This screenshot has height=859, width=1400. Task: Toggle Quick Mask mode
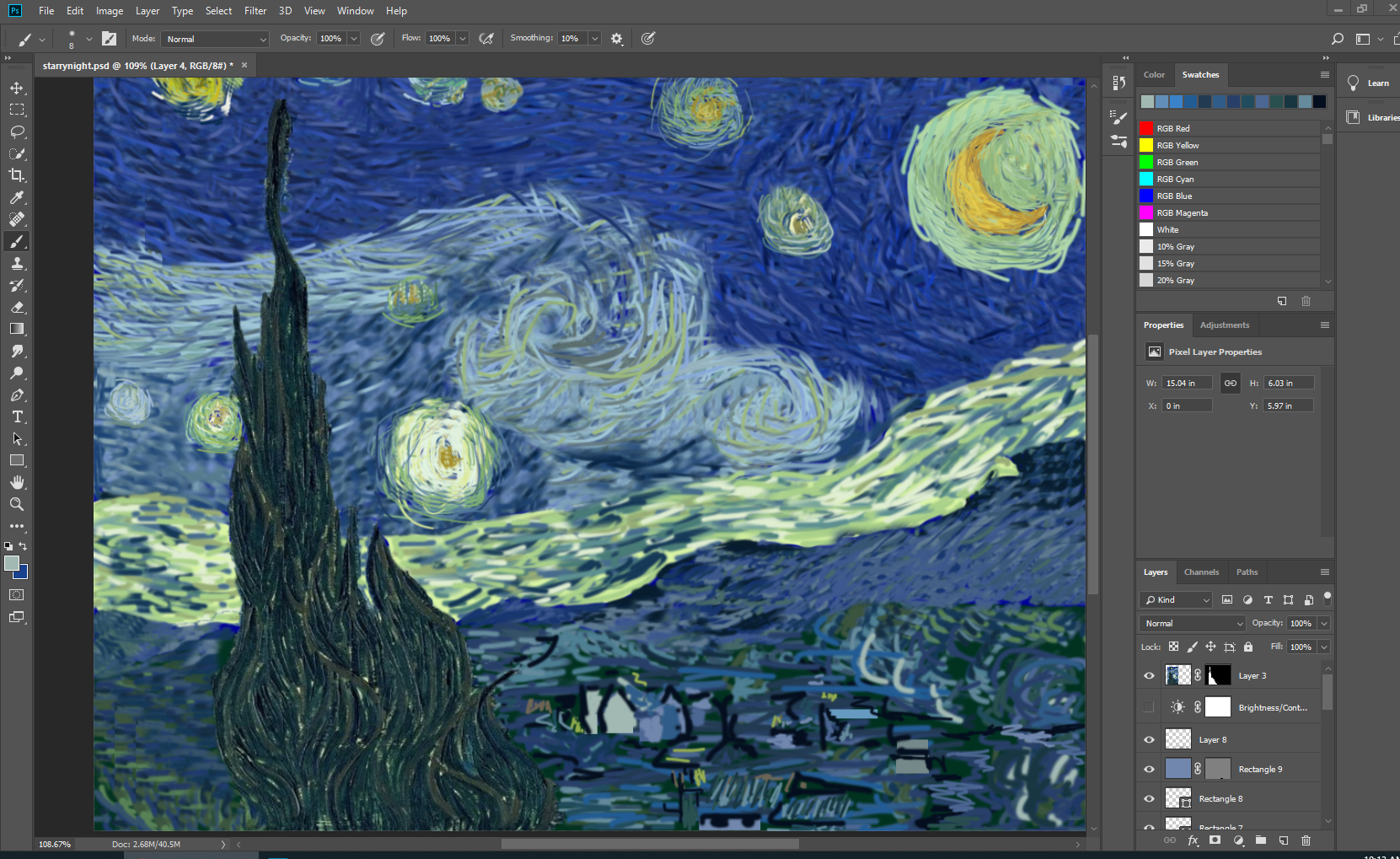point(17,595)
